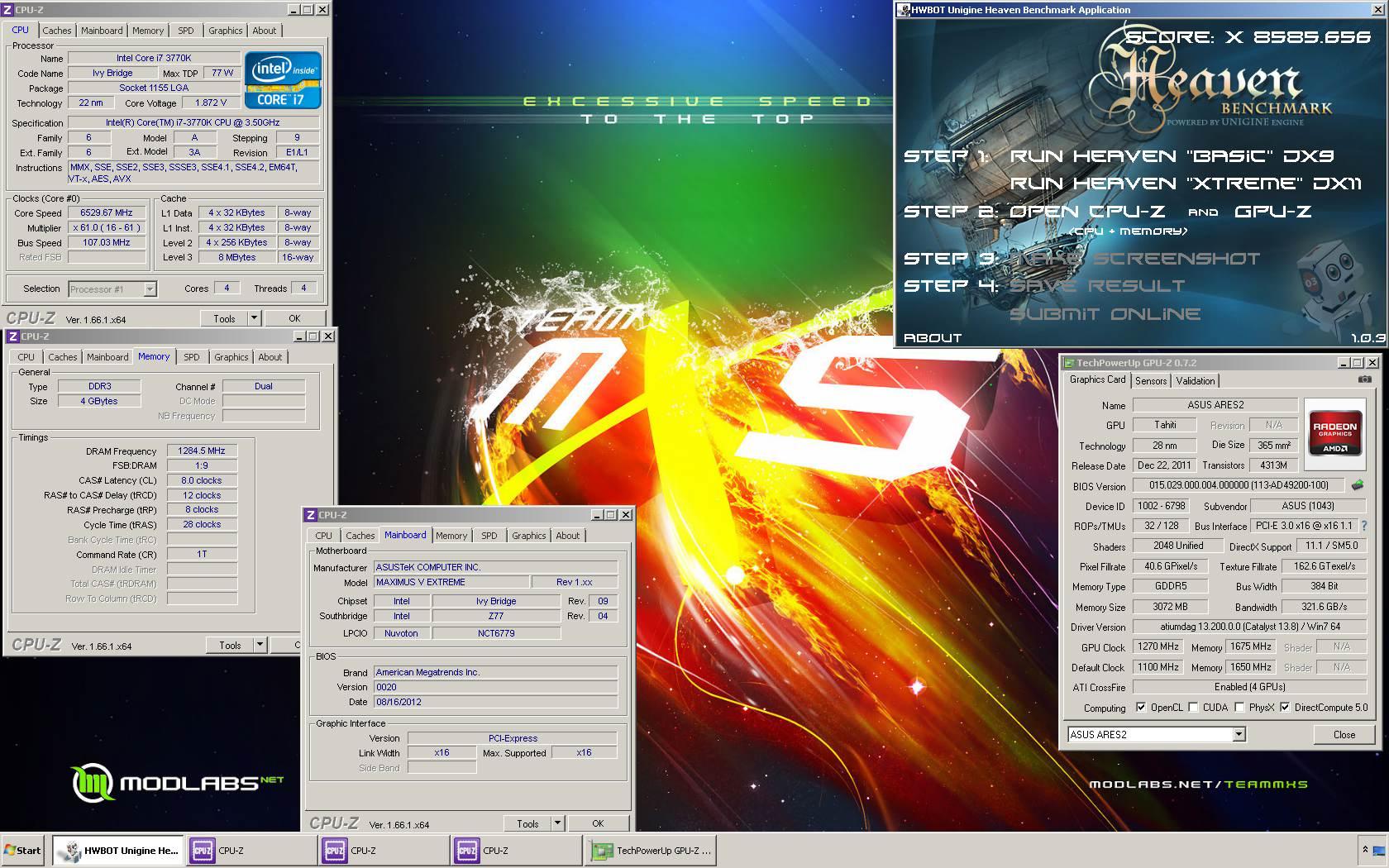This screenshot has width=1389, height=868.
Task: Show hidden system tray icons arrow
Action: [1365, 850]
